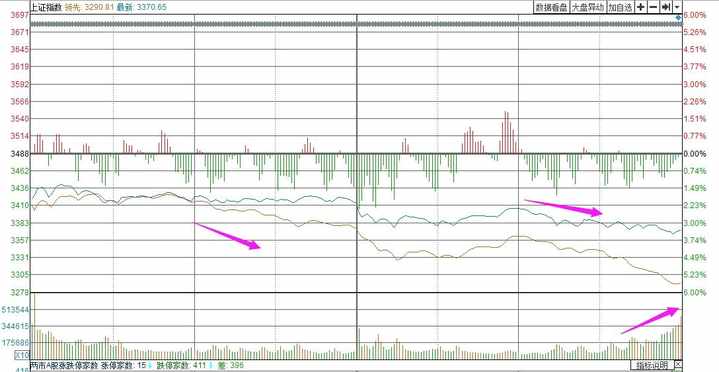Open 大盘异动 view
719x372 pixels.
(588, 7)
